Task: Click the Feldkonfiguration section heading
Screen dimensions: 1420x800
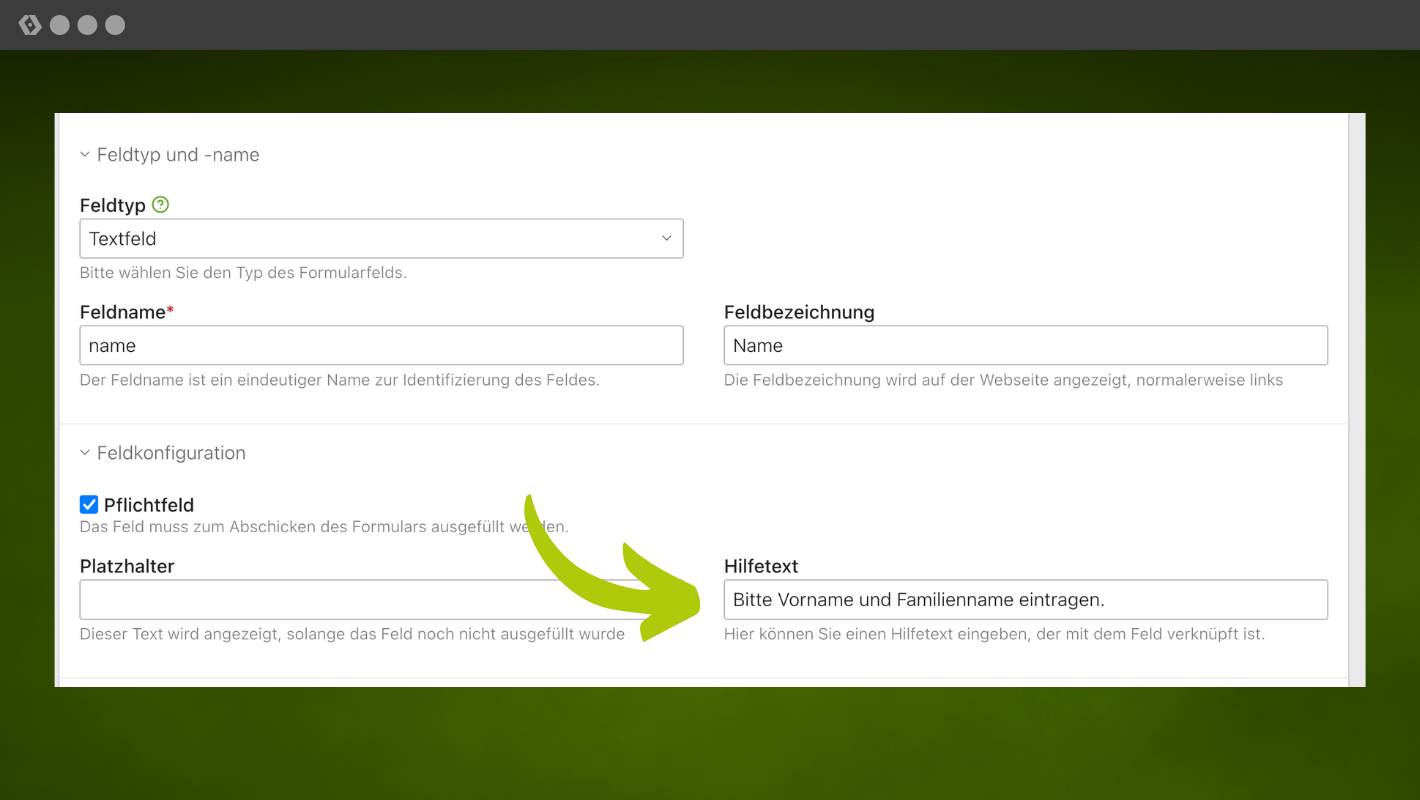Action: (x=171, y=453)
